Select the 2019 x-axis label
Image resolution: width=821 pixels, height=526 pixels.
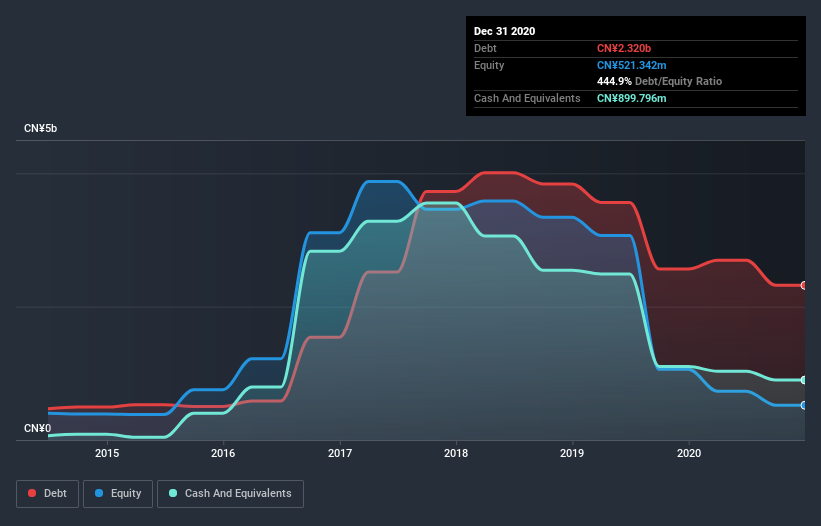click(x=572, y=453)
